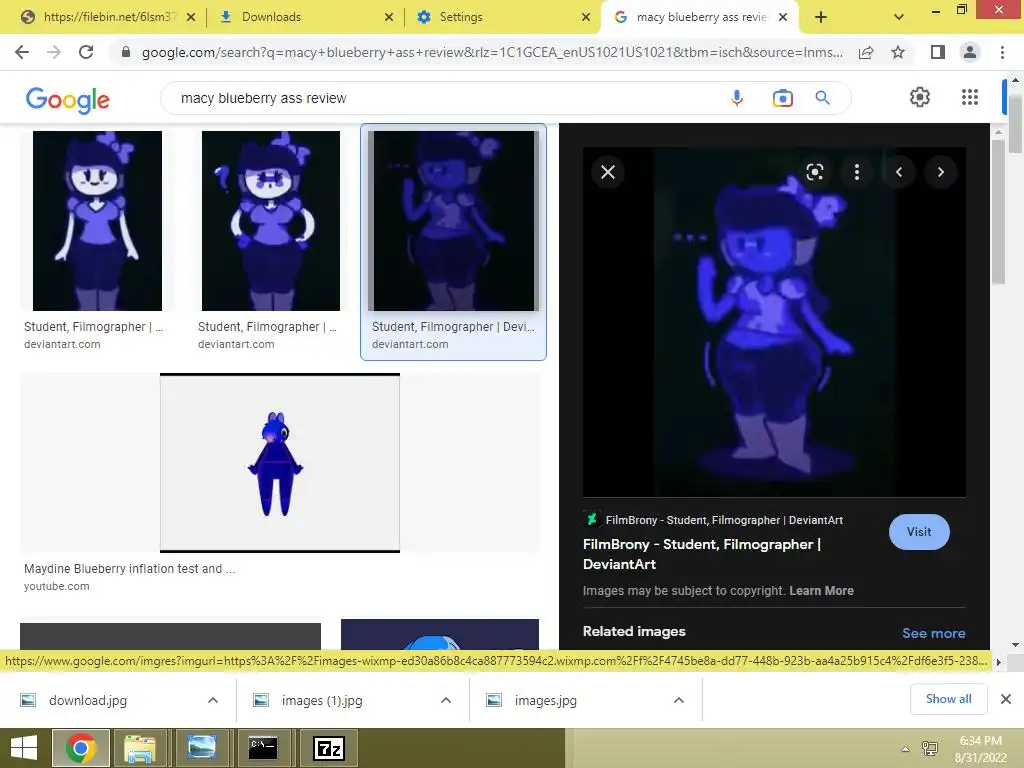This screenshot has width=1024, height=768.
Task: Reload the current page
Action: pyautogui.click(x=86, y=52)
